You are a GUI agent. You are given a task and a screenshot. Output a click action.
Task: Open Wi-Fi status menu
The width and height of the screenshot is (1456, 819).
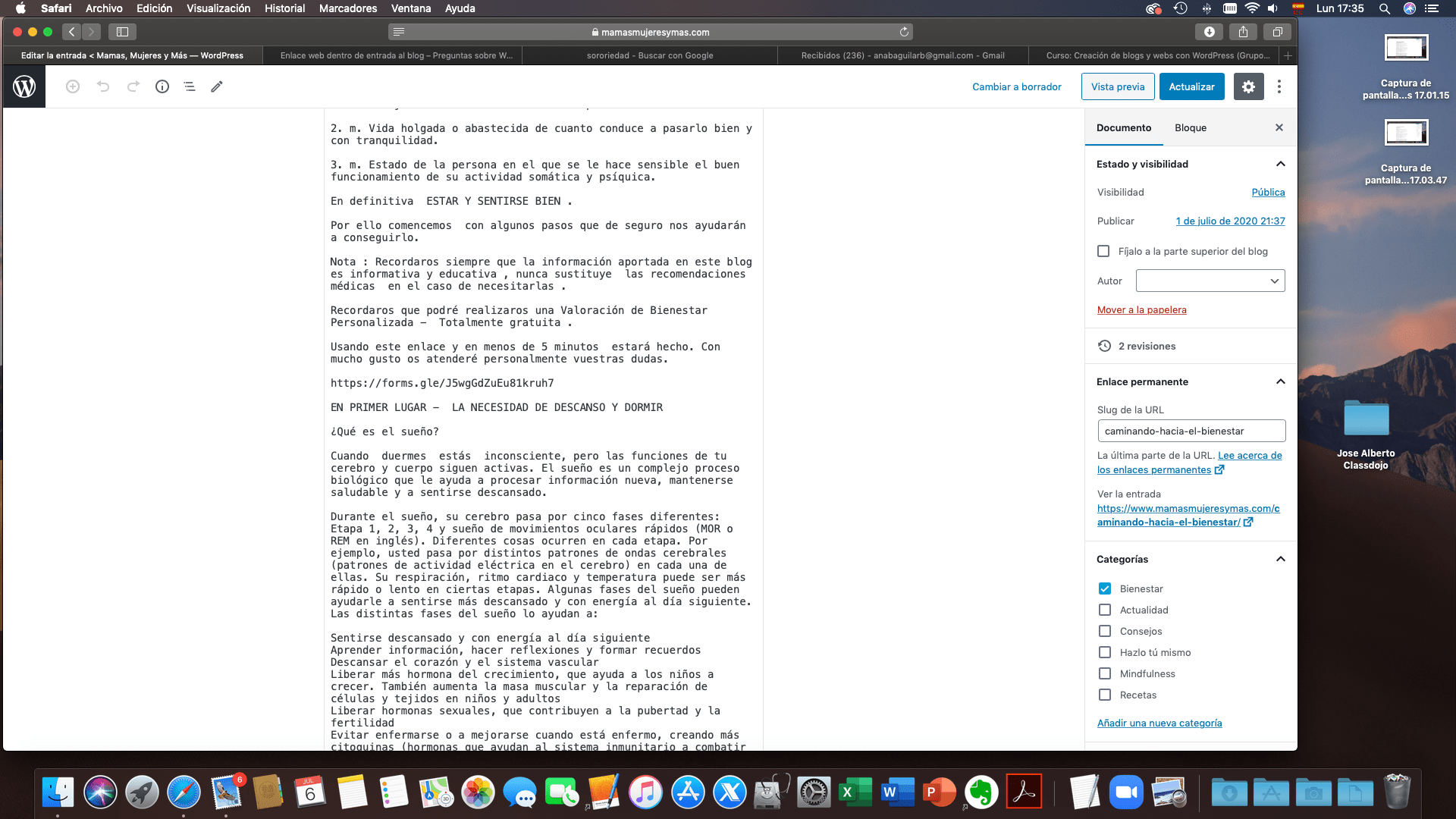[1252, 8]
